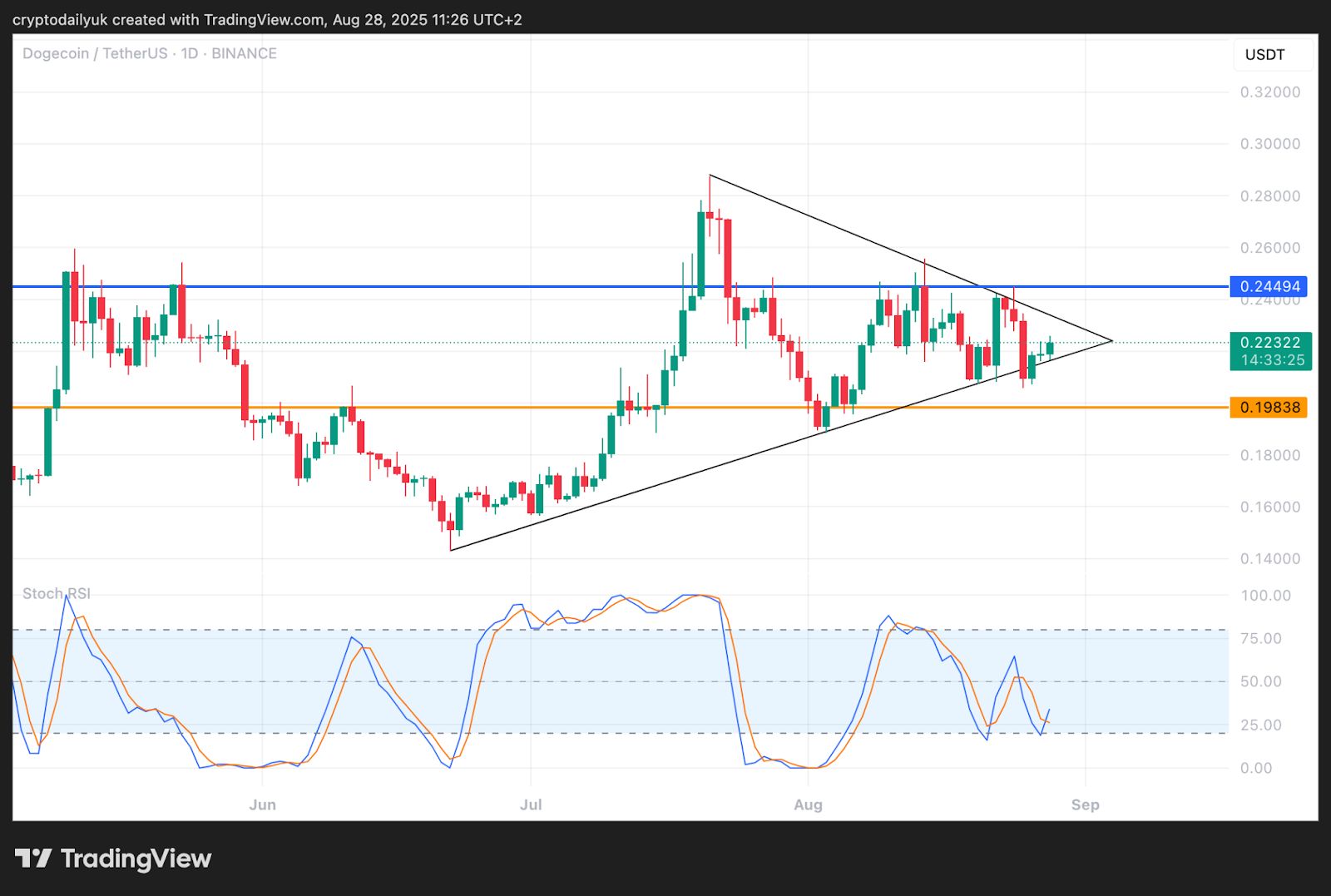The height and width of the screenshot is (896, 1331).
Task: Click the 0.28000 price axis value
Action: point(1270,196)
